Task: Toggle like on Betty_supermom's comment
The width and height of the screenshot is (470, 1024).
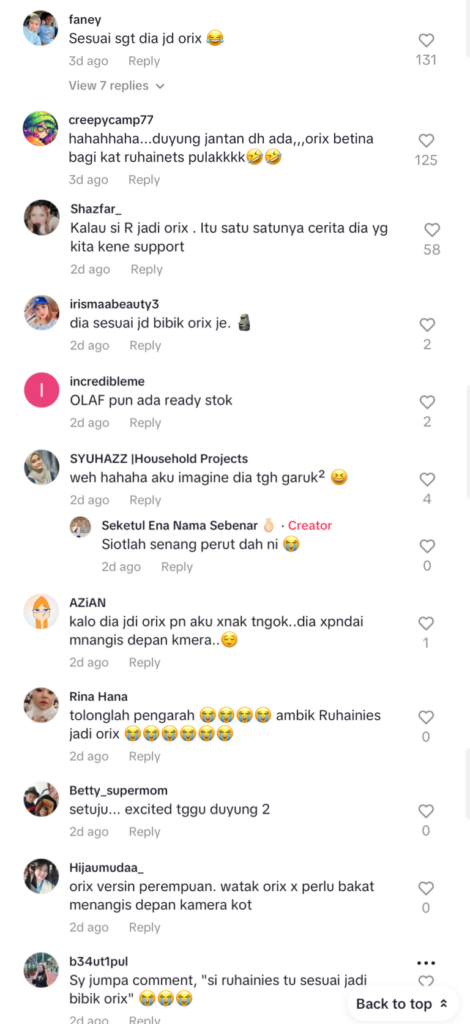Action: click(x=426, y=811)
